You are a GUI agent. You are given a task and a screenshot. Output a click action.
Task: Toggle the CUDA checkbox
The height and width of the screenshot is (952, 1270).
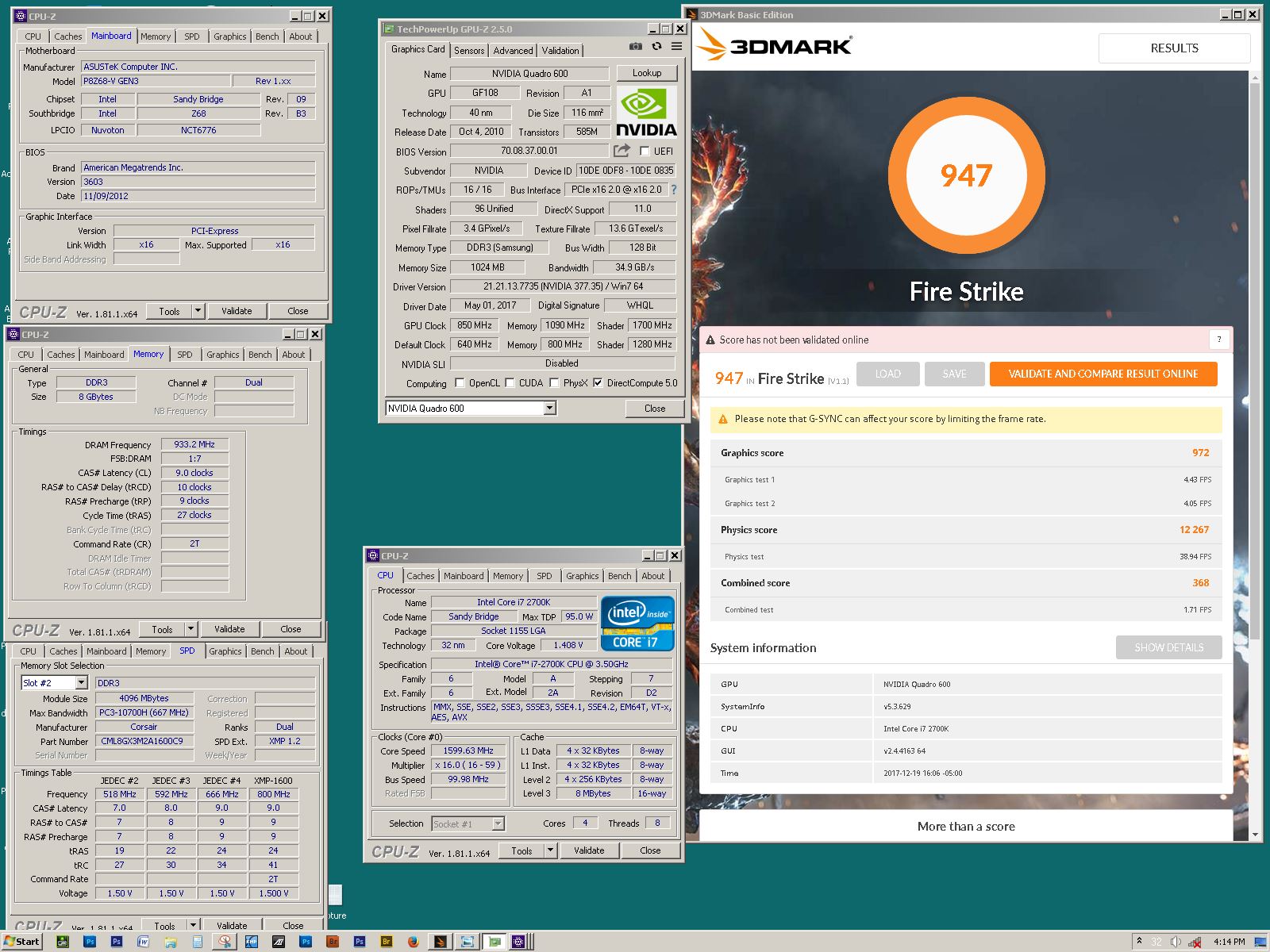(510, 382)
